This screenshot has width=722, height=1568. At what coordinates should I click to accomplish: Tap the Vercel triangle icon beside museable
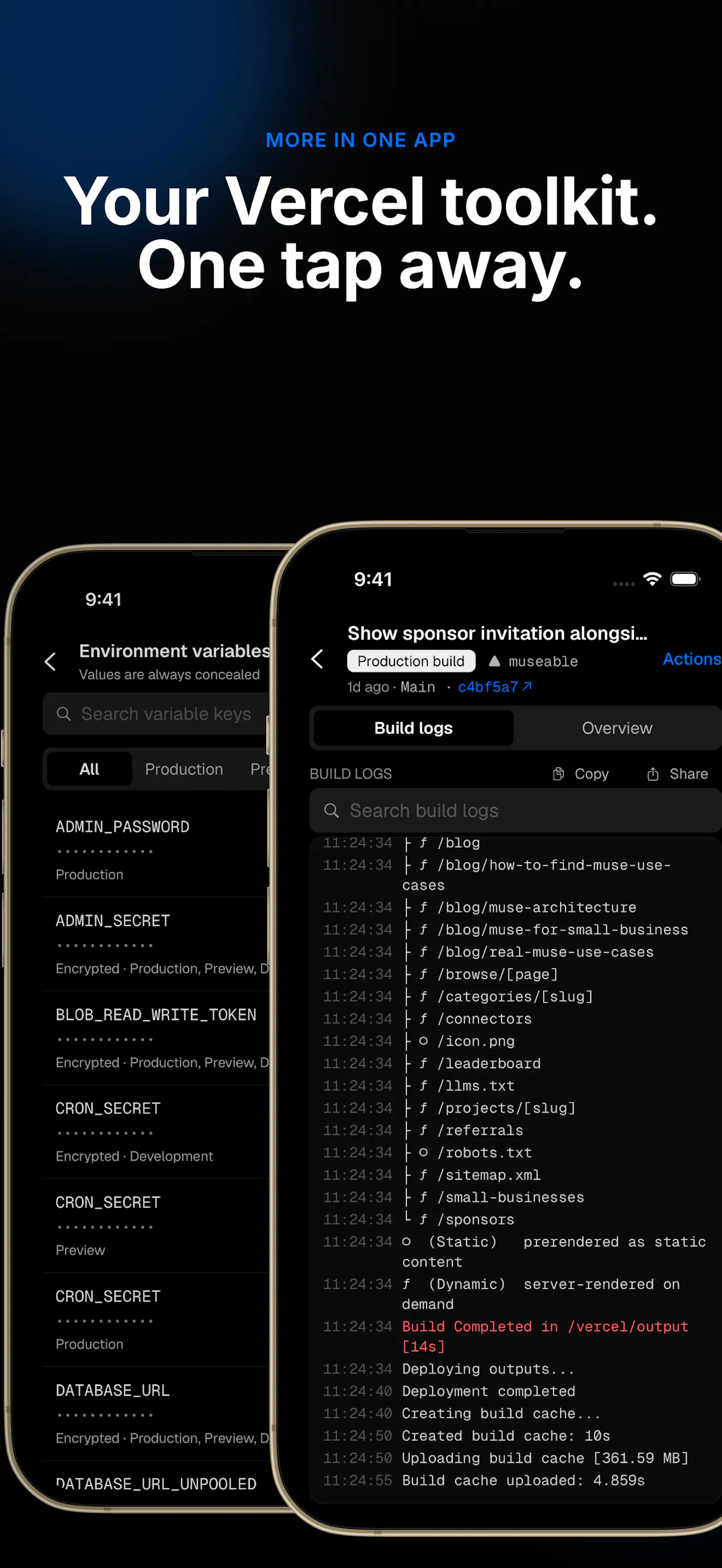coord(494,661)
